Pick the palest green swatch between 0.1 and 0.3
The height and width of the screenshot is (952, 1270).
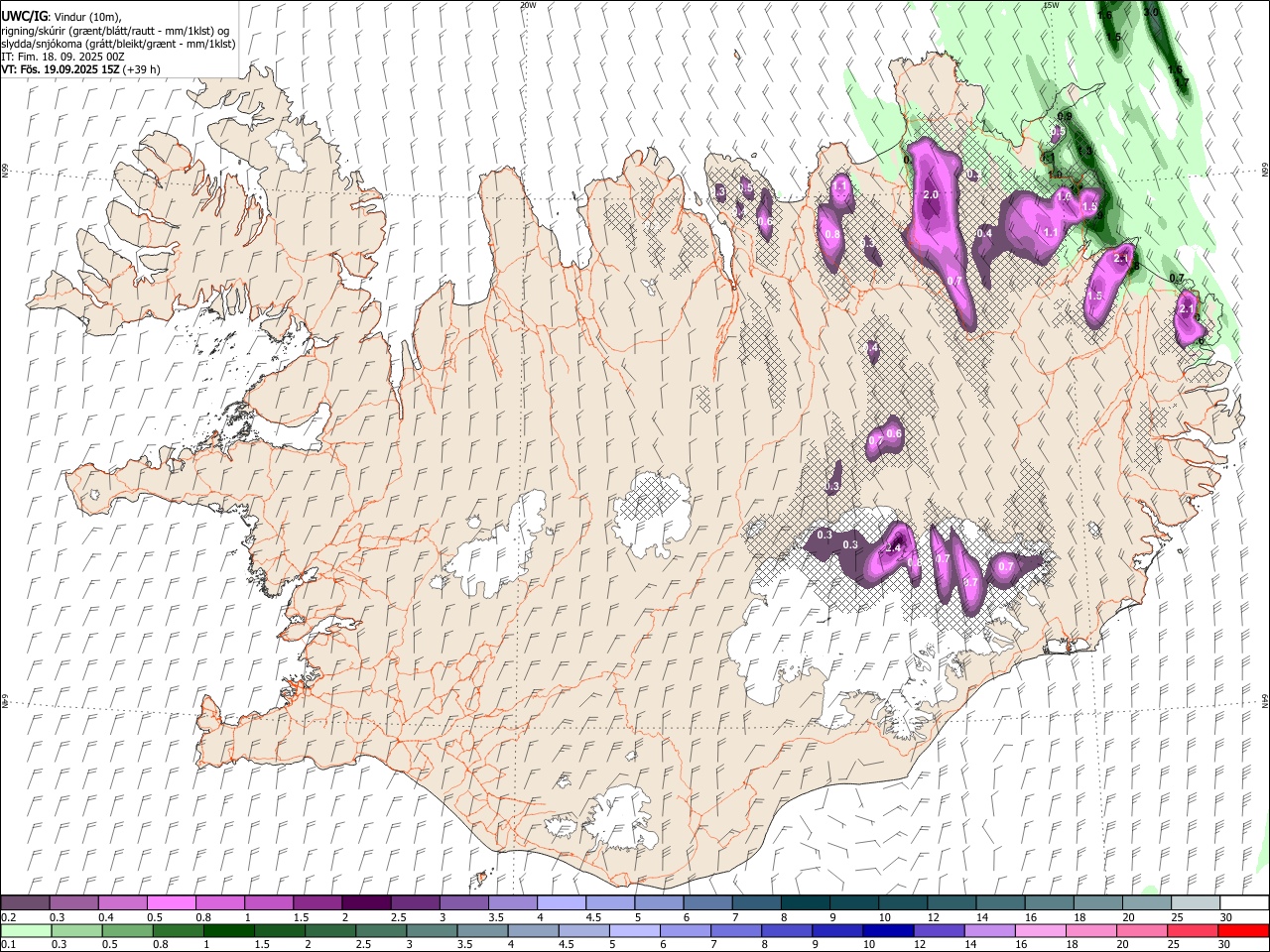point(26,931)
